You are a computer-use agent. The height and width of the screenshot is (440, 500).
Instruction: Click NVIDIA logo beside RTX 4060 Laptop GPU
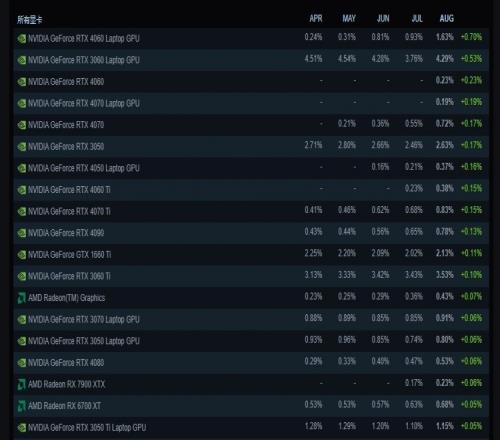(22, 39)
